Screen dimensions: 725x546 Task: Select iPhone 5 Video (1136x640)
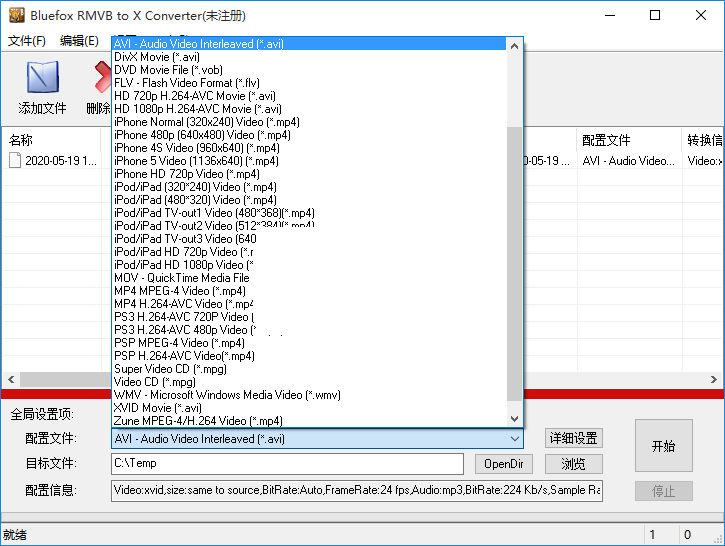pyautogui.click(x=309, y=161)
